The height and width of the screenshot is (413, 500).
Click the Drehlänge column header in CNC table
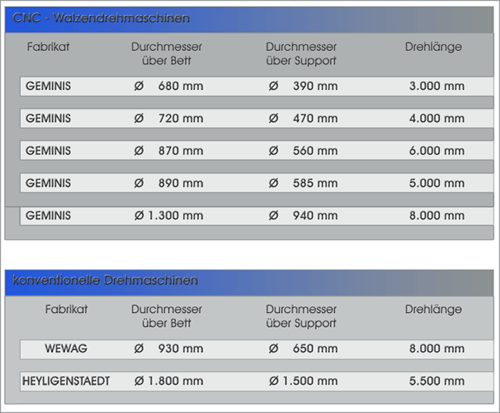coord(433,47)
